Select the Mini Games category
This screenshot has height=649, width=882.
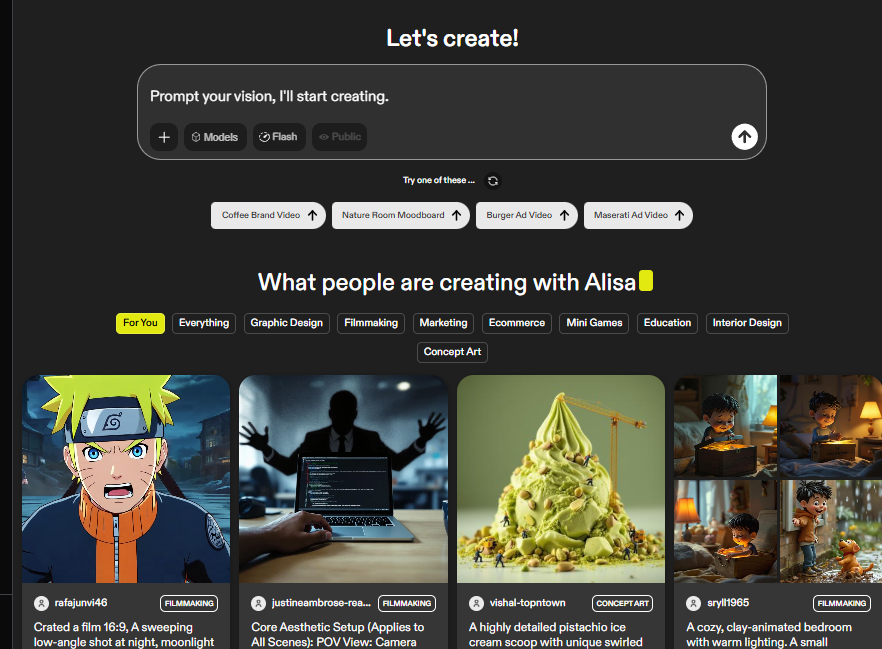[594, 323]
